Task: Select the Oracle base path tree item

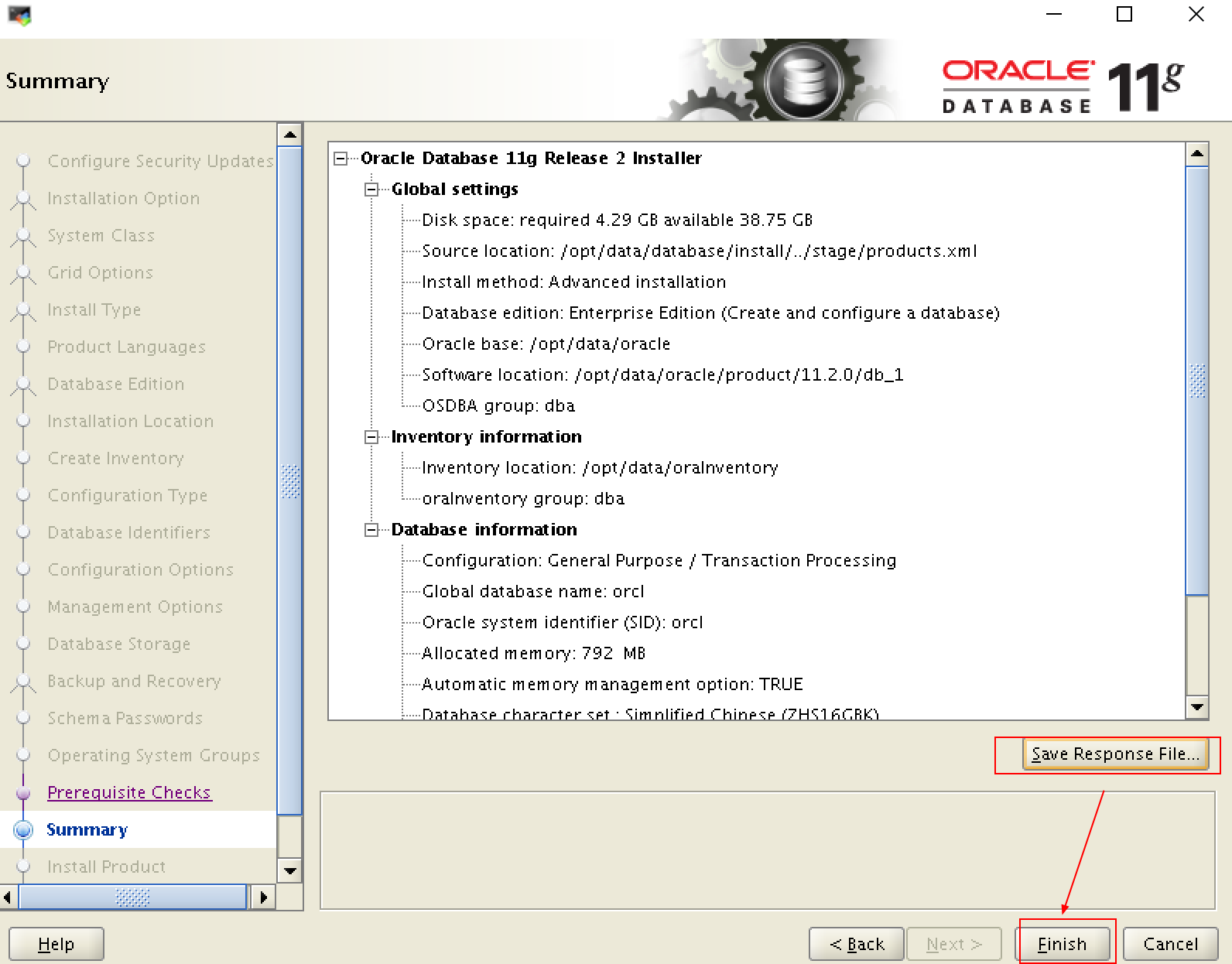Action: coord(546,344)
